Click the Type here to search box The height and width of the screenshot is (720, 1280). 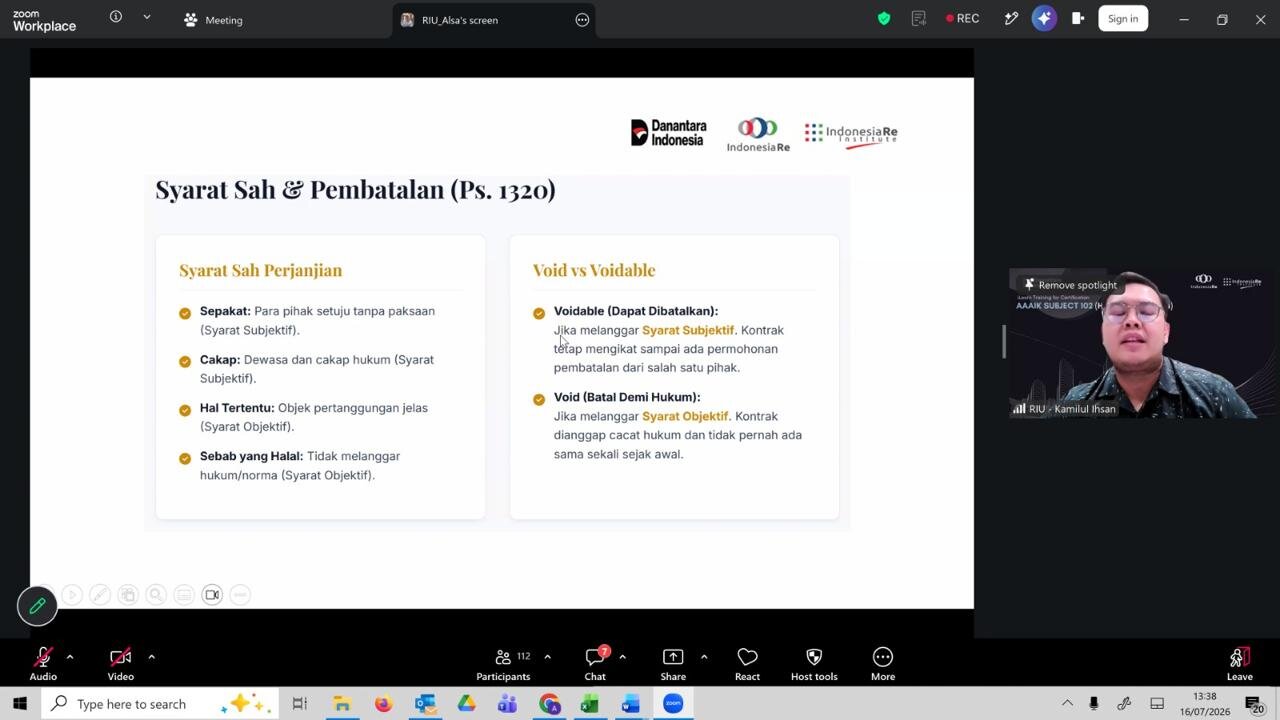pos(158,704)
